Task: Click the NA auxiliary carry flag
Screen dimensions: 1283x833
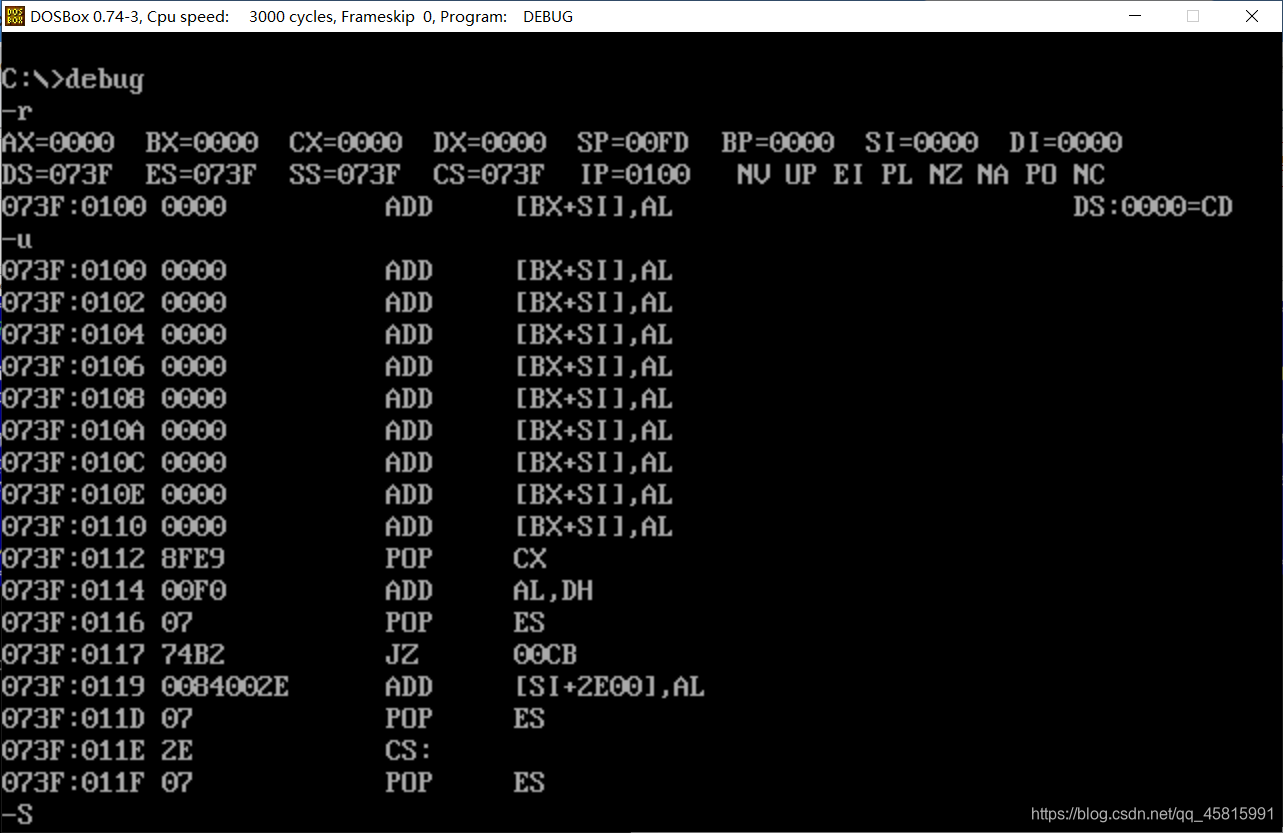Action: click(993, 174)
